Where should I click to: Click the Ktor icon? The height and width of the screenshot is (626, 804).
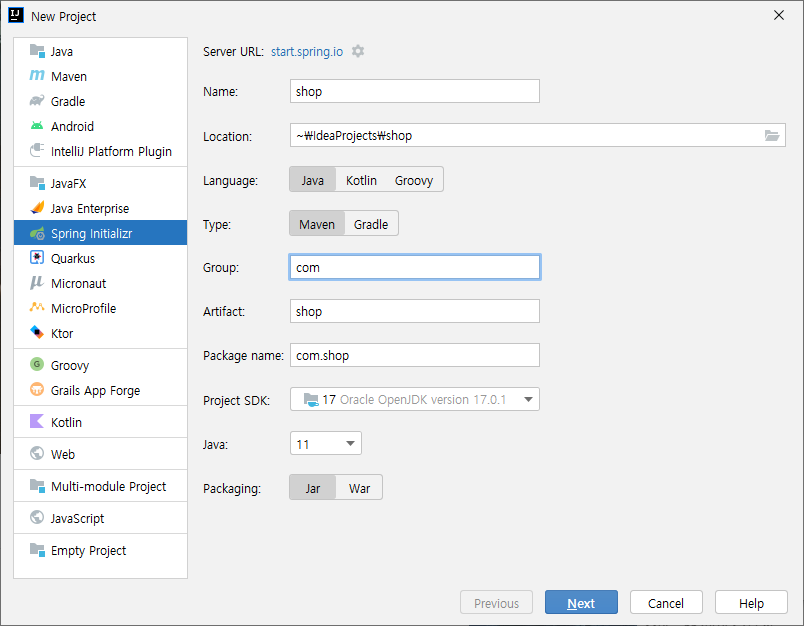pos(37,333)
